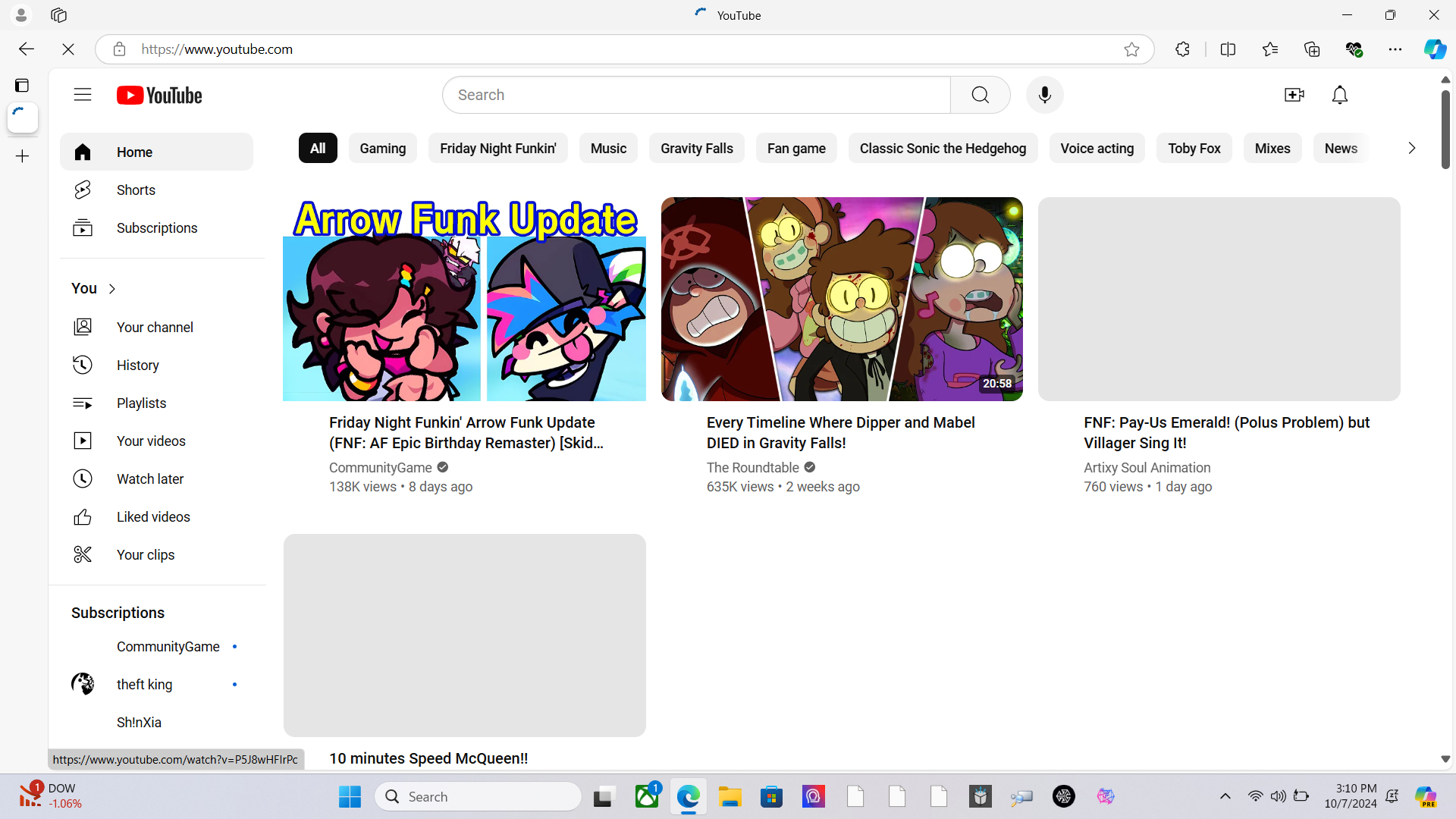Click the voice search microphone icon
The image size is (1456, 819).
click(1044, 95)
